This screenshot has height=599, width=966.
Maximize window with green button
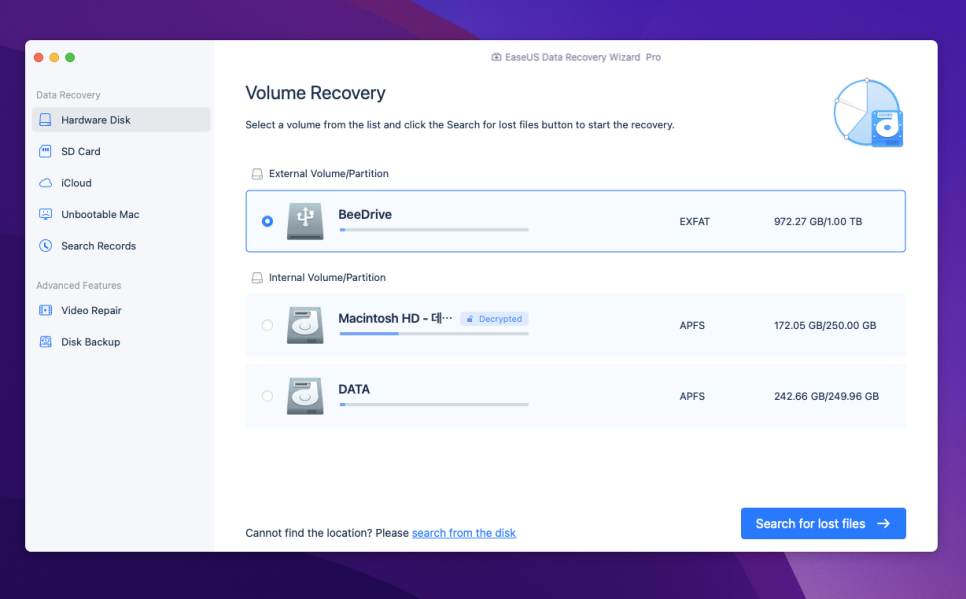click(x=70, y=57)
